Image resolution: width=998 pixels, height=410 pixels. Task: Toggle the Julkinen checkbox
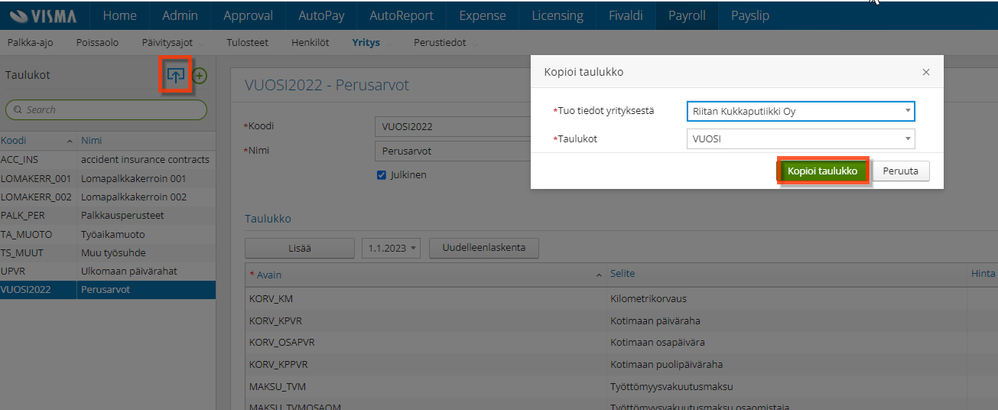381,175
